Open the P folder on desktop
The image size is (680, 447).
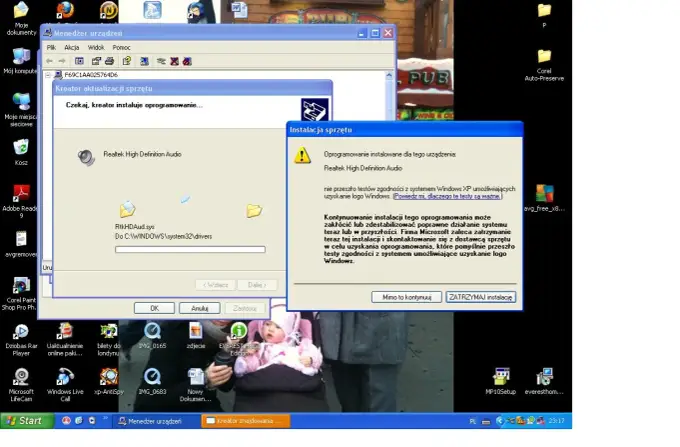click(544, 16)
